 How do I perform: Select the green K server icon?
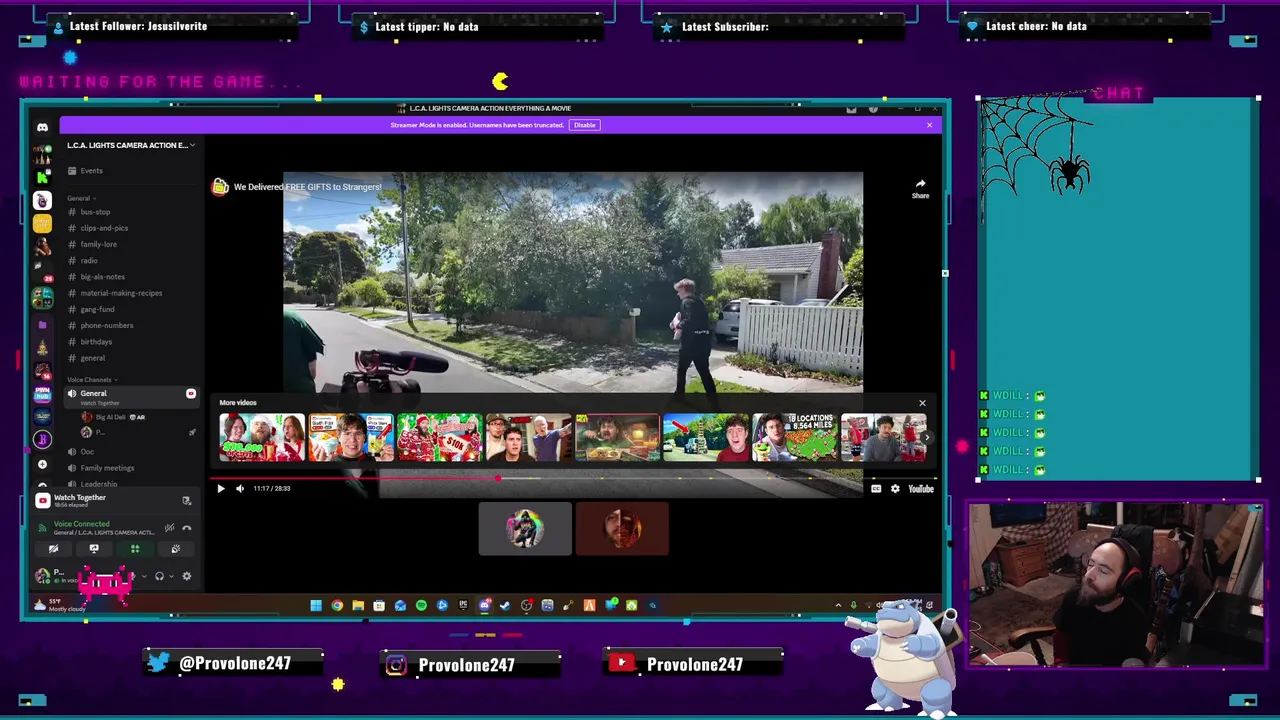pos(42,177)
